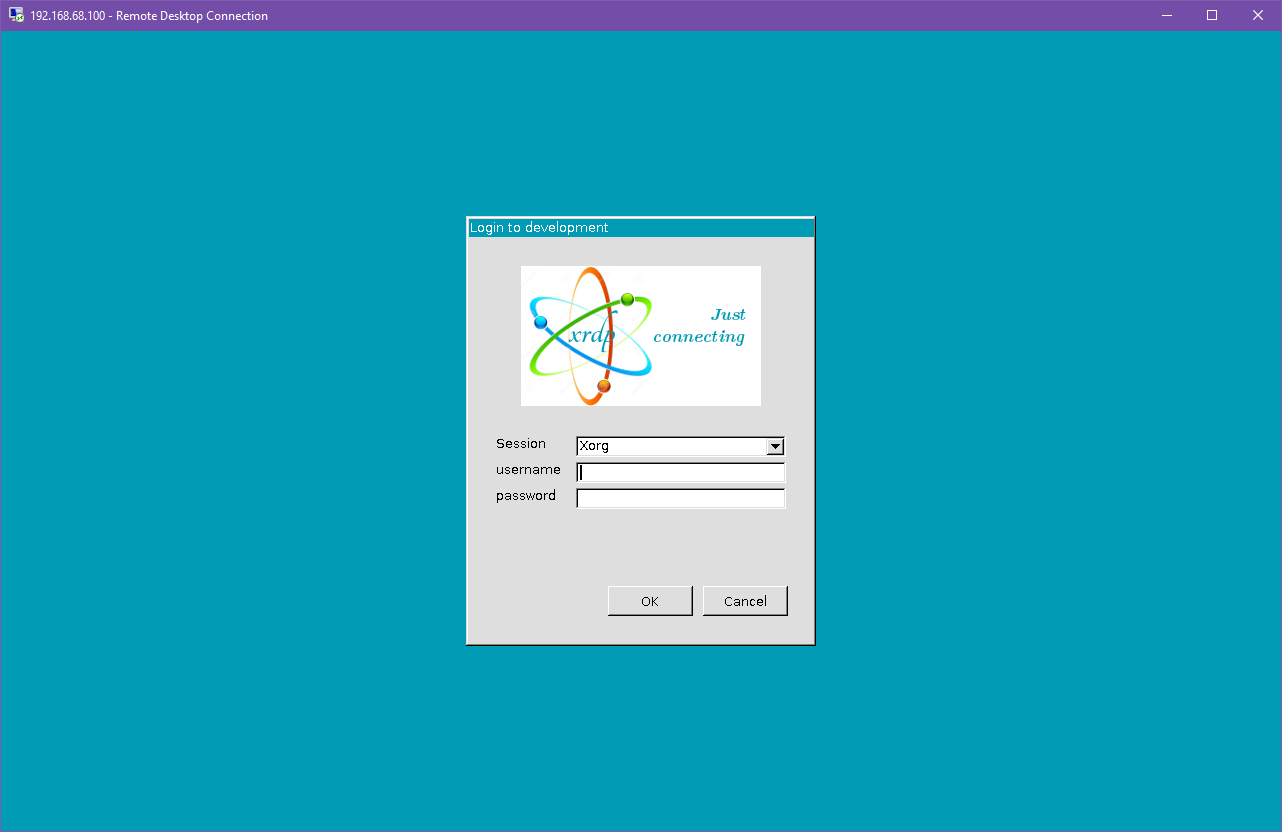The height and width of the screenshot is (832, 1282).
Task: Click the 'username' label
Action: [528, 470]
